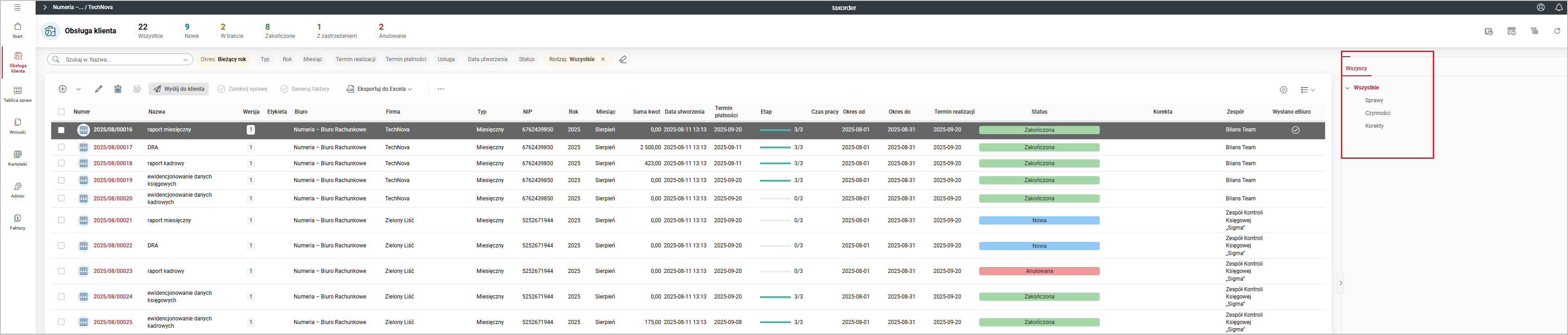Click the pencil edit icon in toolbar
1568x335 pixels.
click(99, 89)
